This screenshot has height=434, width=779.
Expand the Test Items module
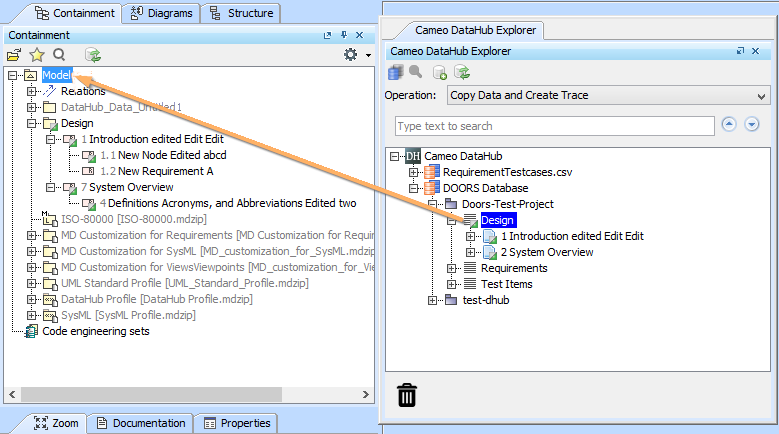click(x=451, y=284)
